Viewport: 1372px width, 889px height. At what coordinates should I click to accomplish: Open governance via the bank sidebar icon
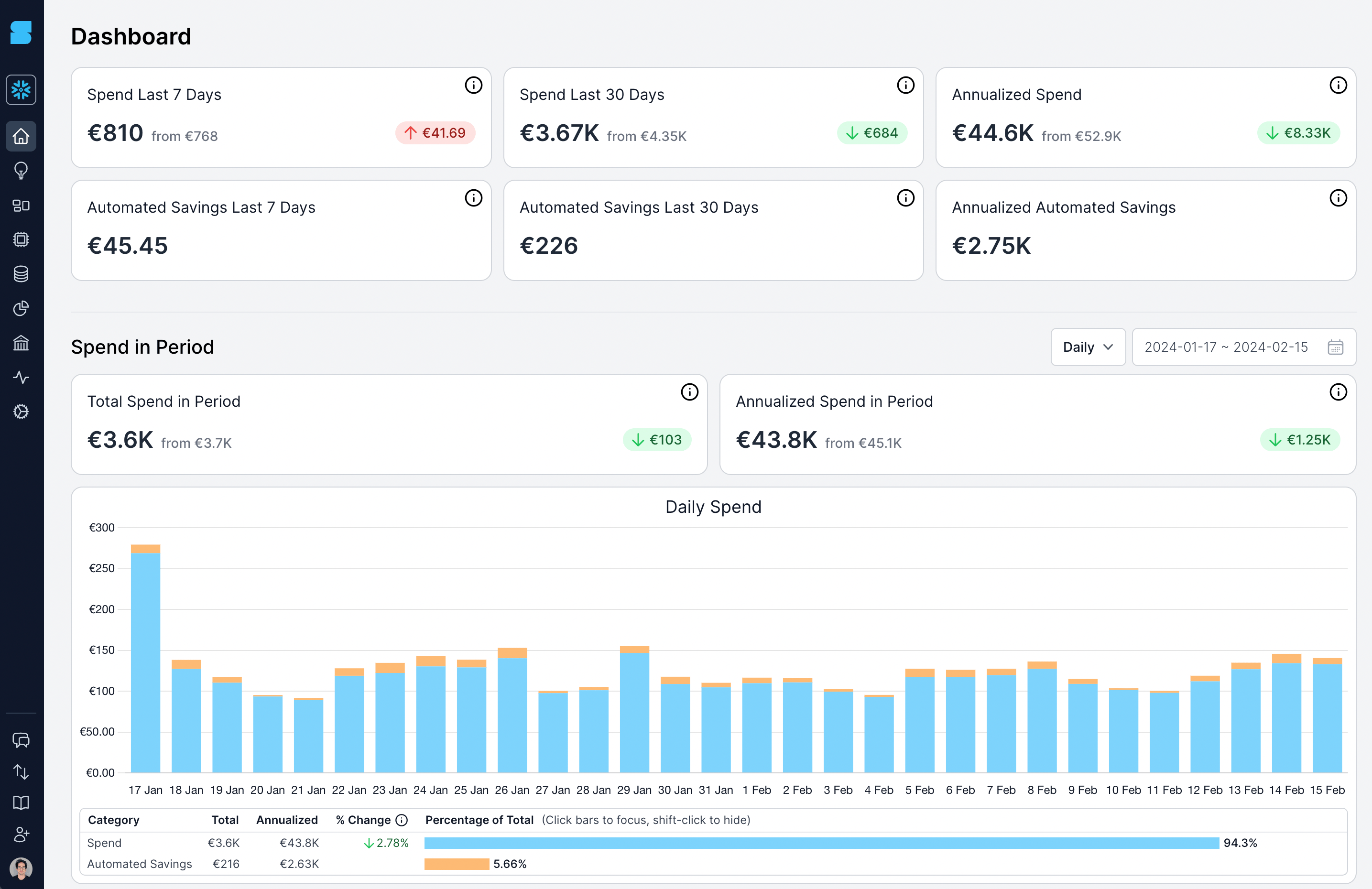pyautogui.click(x=22, y=343)
